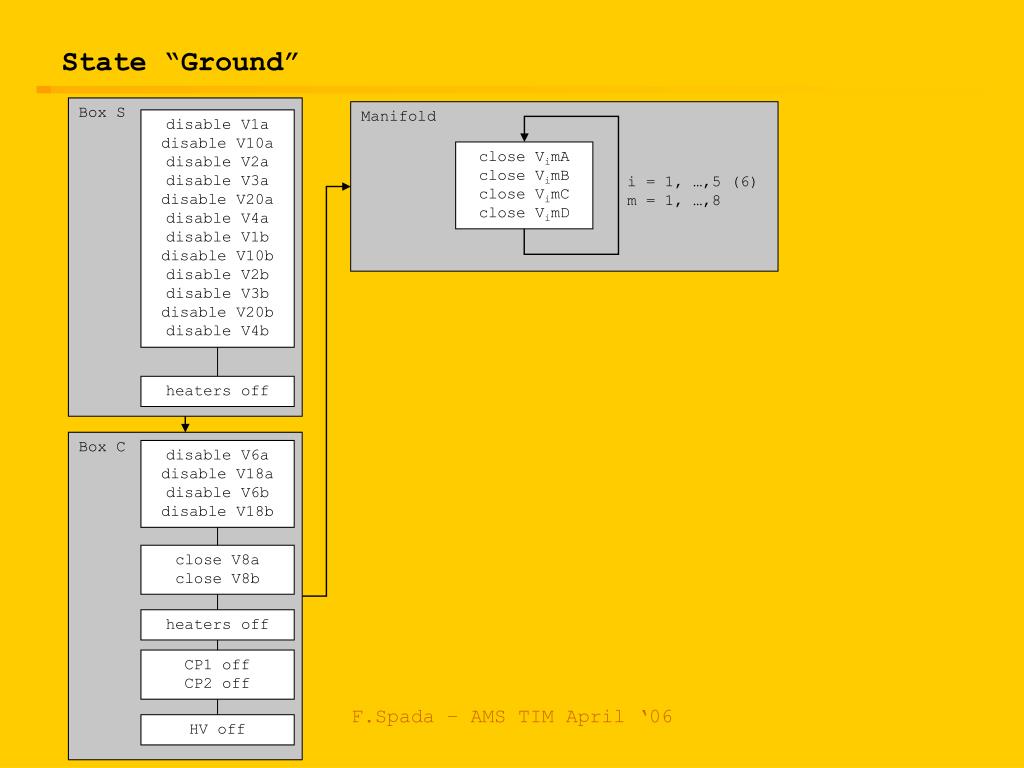Pick the line "close VimC"
This screenshot has height=768, width=1024.
[524, 195]
